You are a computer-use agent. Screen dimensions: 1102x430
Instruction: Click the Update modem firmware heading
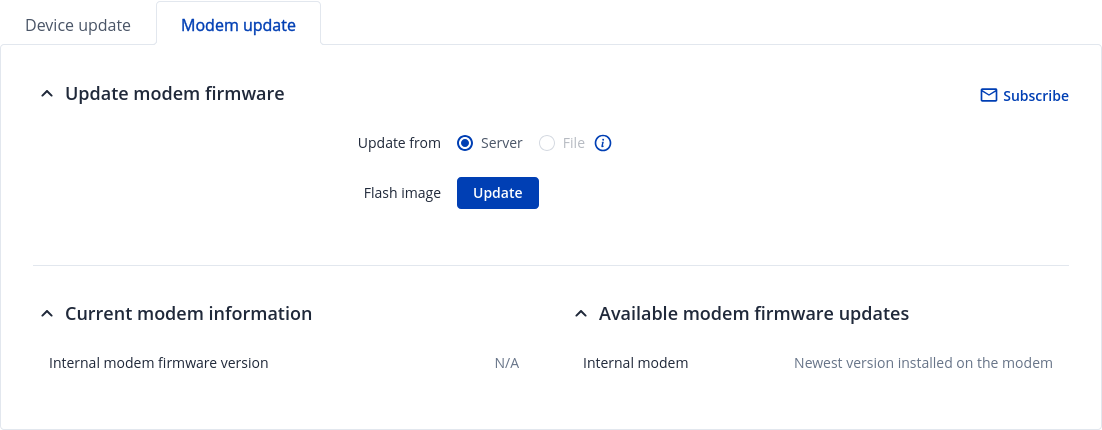click(x=175, y=94)
